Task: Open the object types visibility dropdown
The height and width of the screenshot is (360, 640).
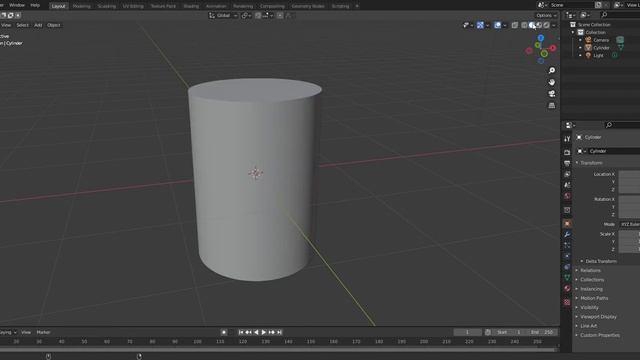Action: pyautogui.click(x=468, y=25)
